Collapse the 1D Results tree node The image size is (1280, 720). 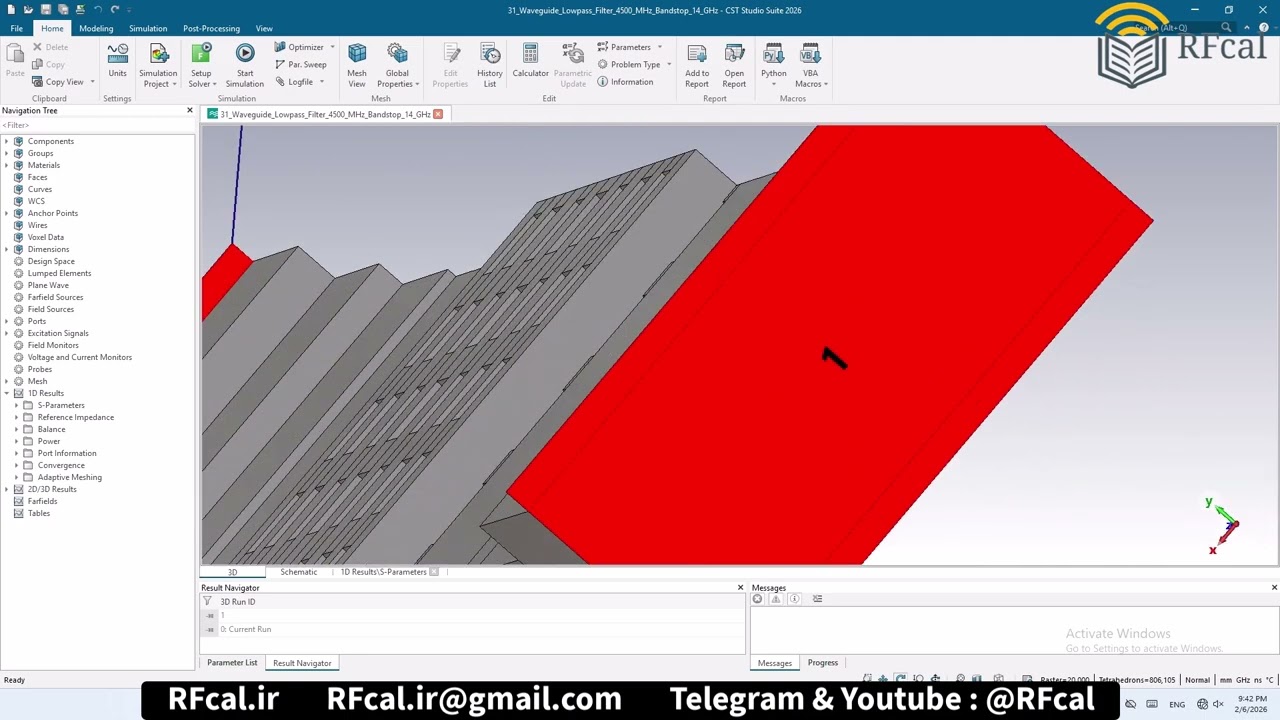[6, 393]
